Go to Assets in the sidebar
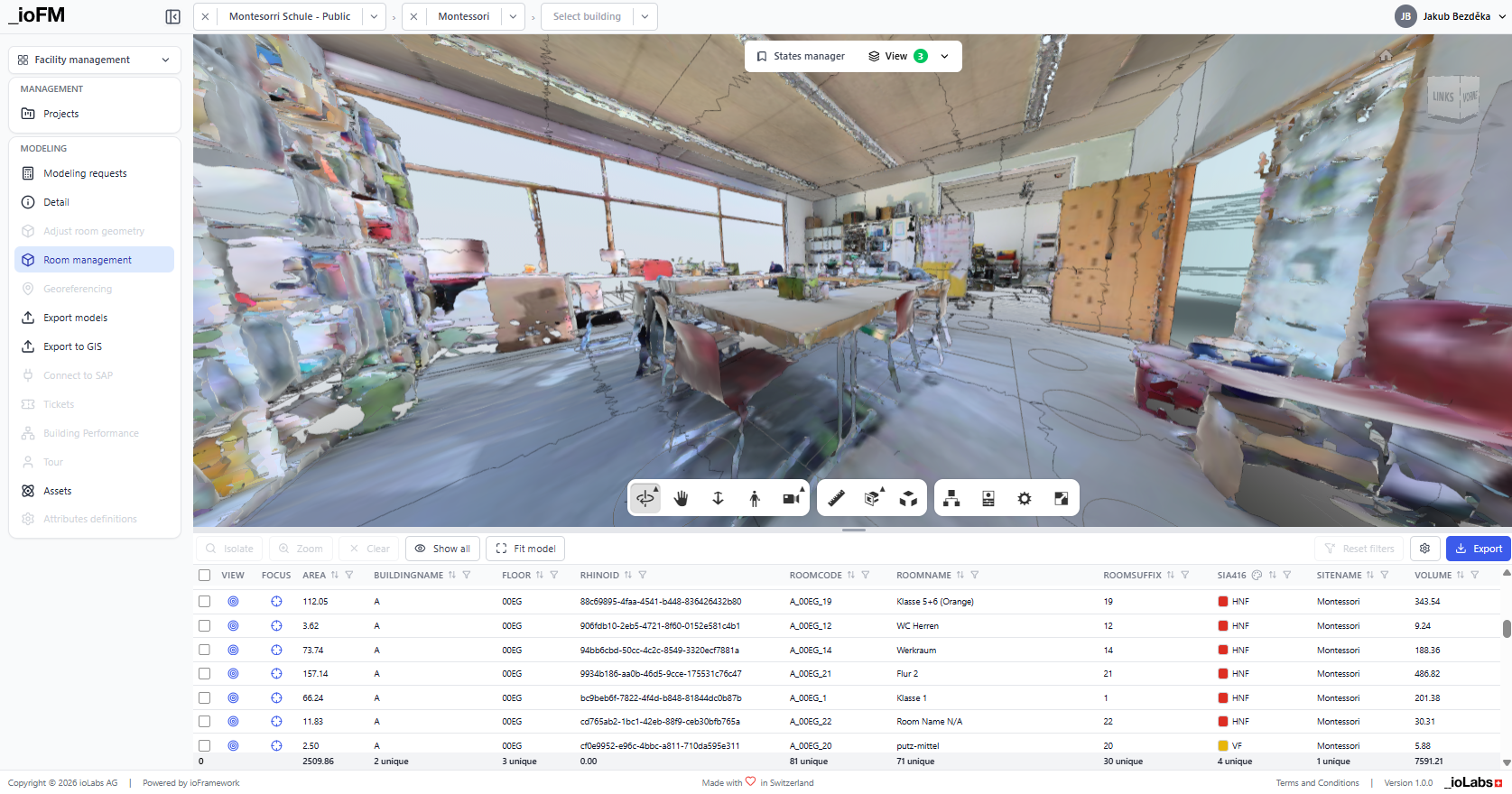1512x794 pixels. [58, 491]
